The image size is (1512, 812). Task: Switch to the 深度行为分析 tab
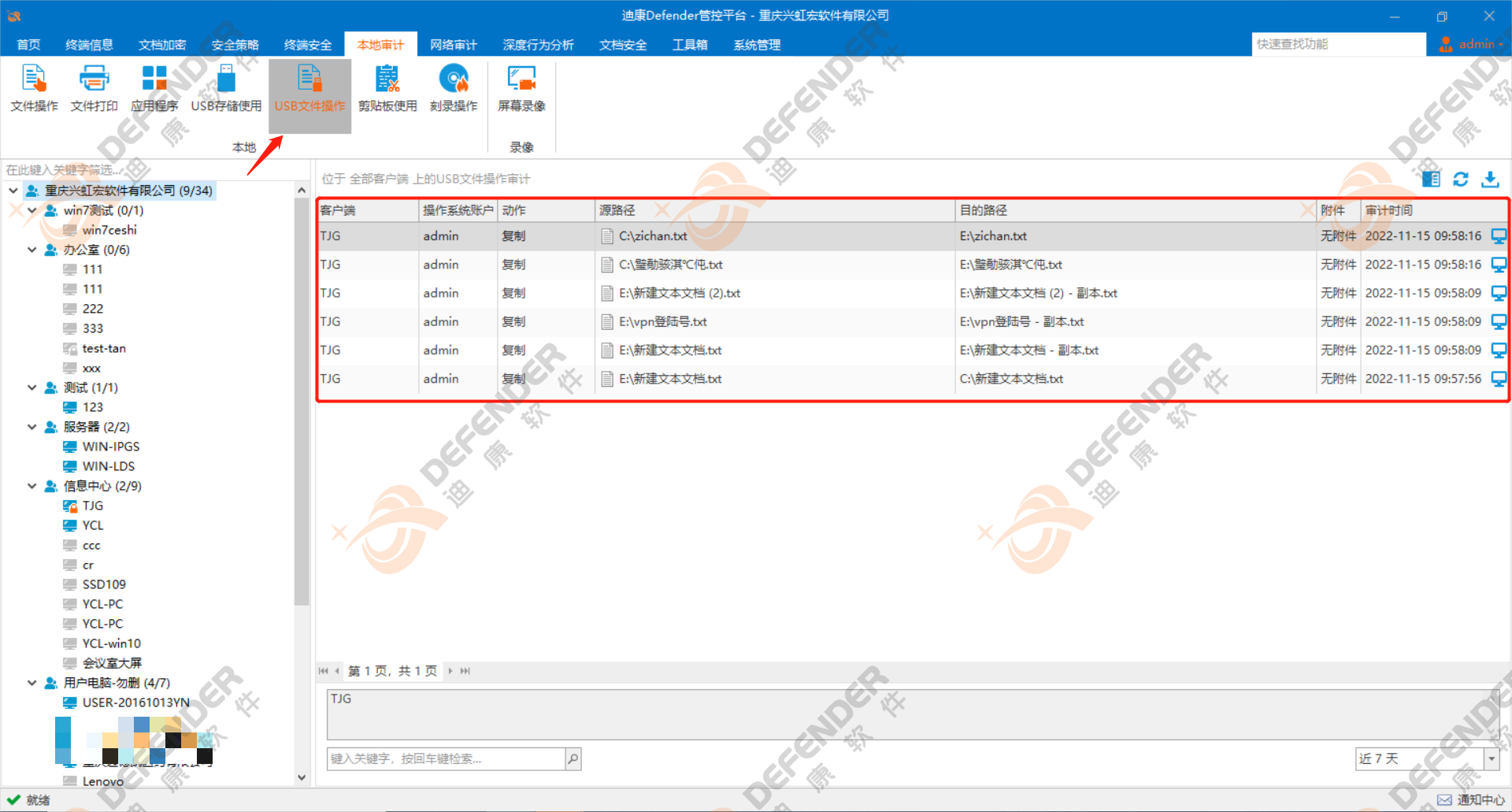(x=538, y=45)
